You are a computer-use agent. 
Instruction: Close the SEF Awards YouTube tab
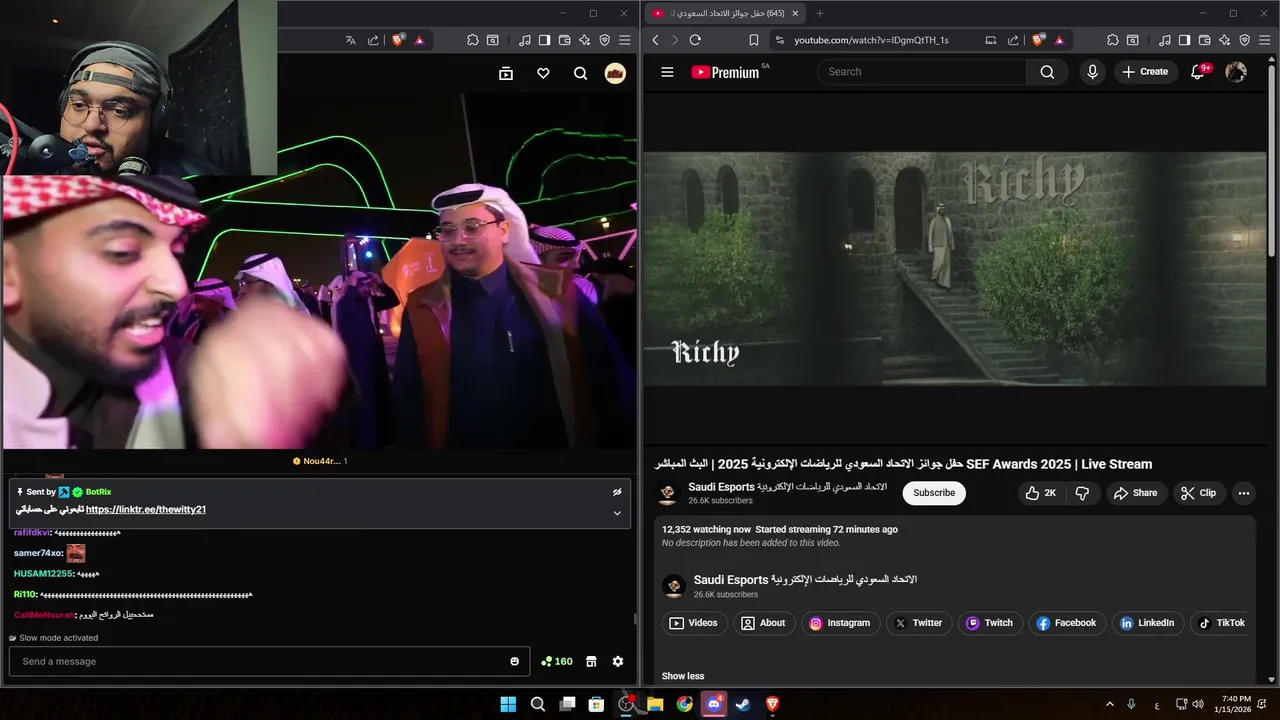click(x=795, y=13)
